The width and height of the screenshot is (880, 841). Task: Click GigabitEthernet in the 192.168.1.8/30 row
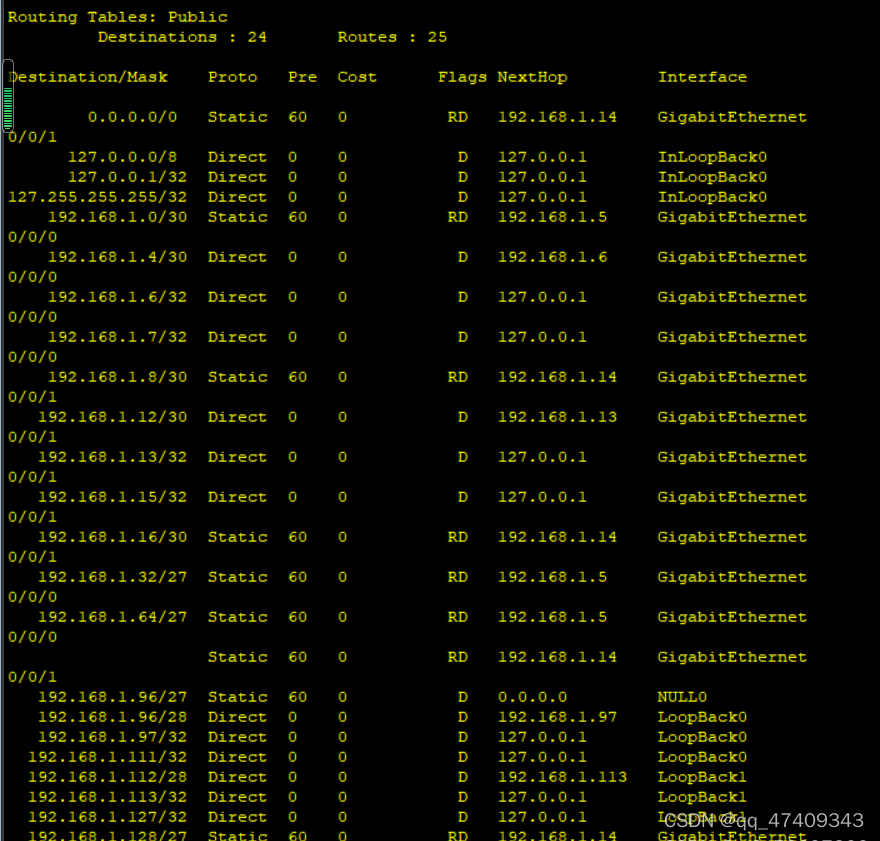pos(732,377)
